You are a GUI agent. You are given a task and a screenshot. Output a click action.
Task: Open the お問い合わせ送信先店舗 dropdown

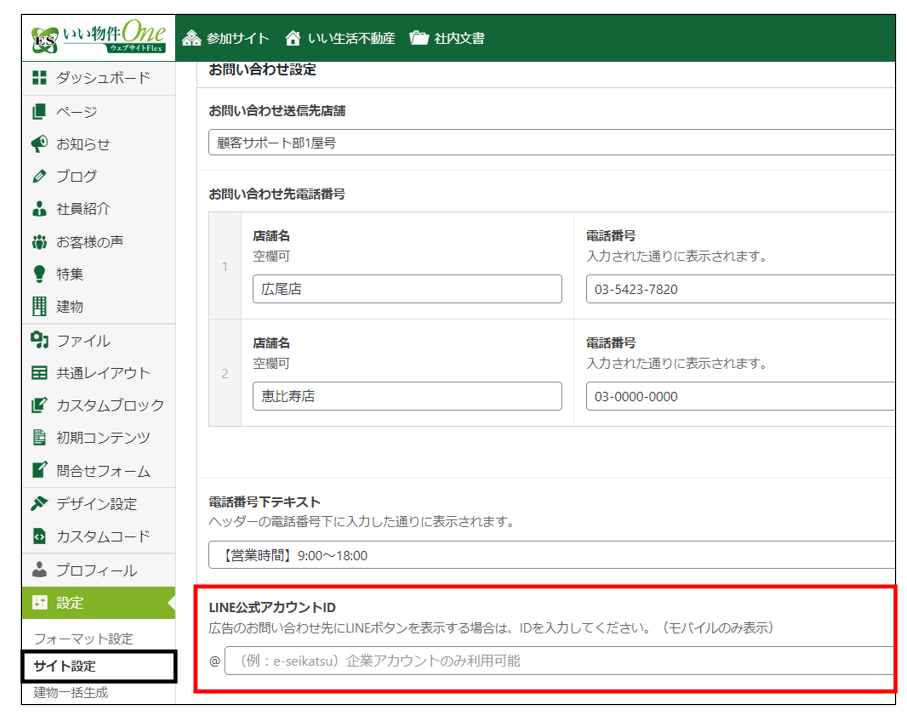550,143
